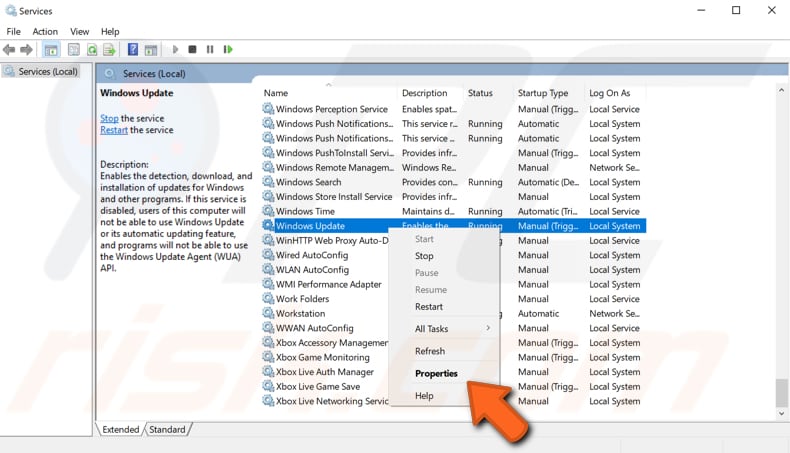Switch to the Standard tab
Viewport: 790px width, 453px height.
167,429
